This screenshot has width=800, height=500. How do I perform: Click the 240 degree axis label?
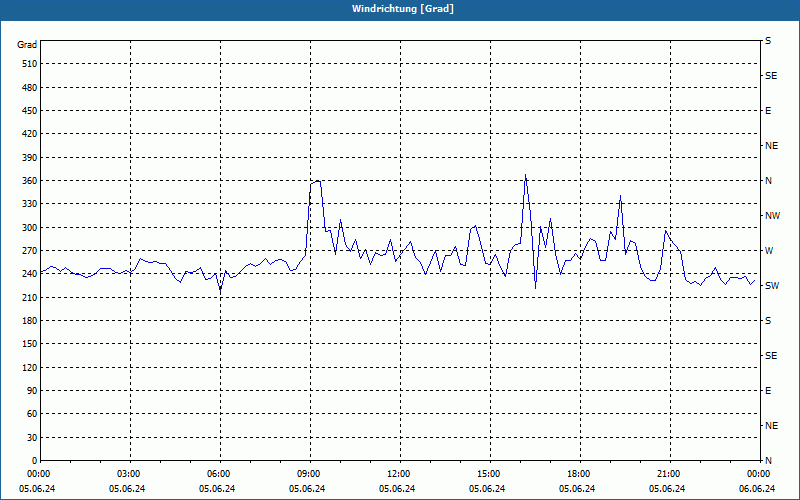point(30,273)
